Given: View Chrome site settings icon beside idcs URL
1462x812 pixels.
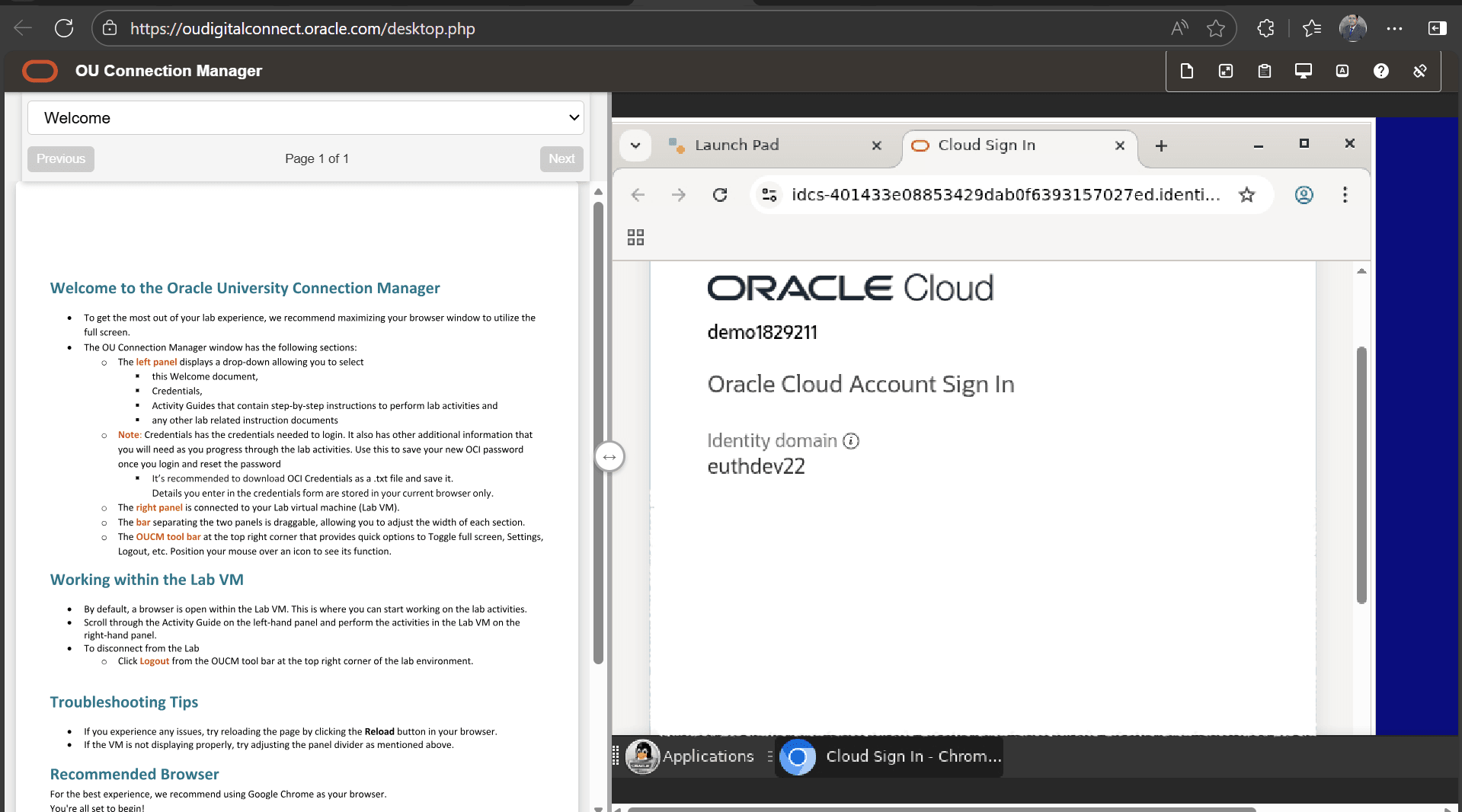Looking at the screenshot, I should (769, 195).
